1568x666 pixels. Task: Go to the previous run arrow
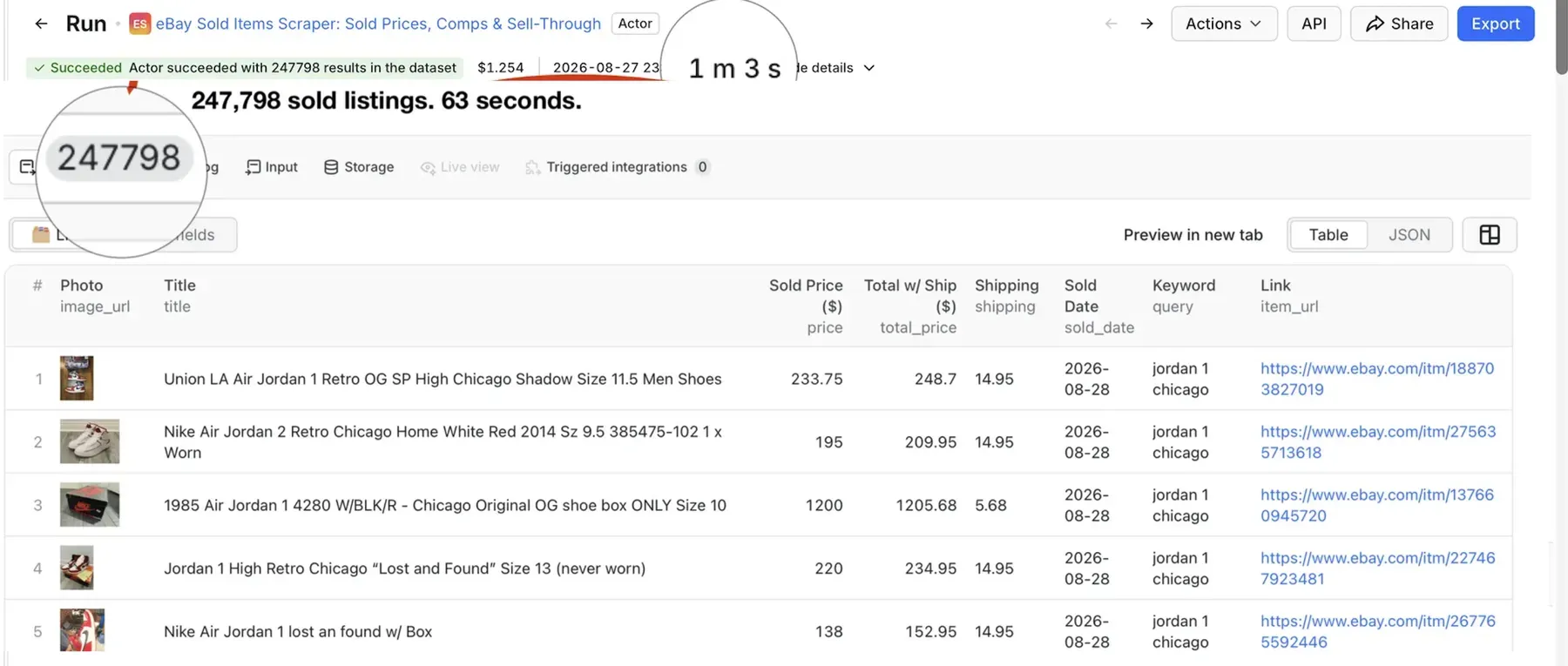pyautogui.click(x=1111, y=24)
